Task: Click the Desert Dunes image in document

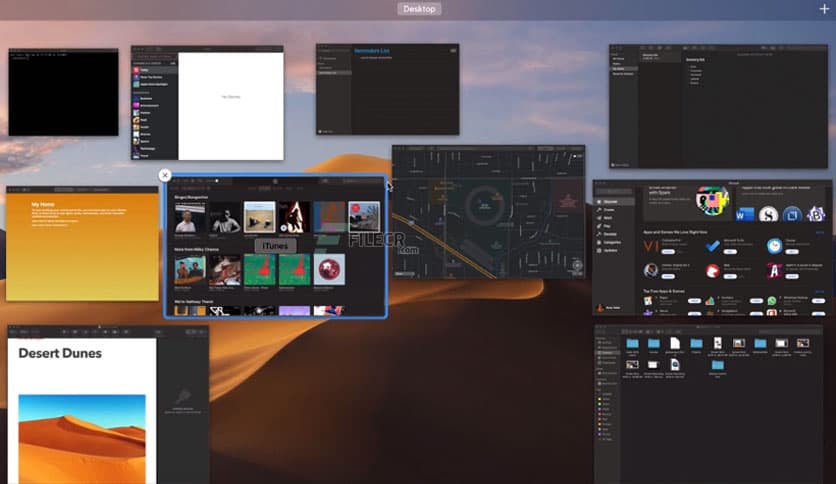Action: 82,438
